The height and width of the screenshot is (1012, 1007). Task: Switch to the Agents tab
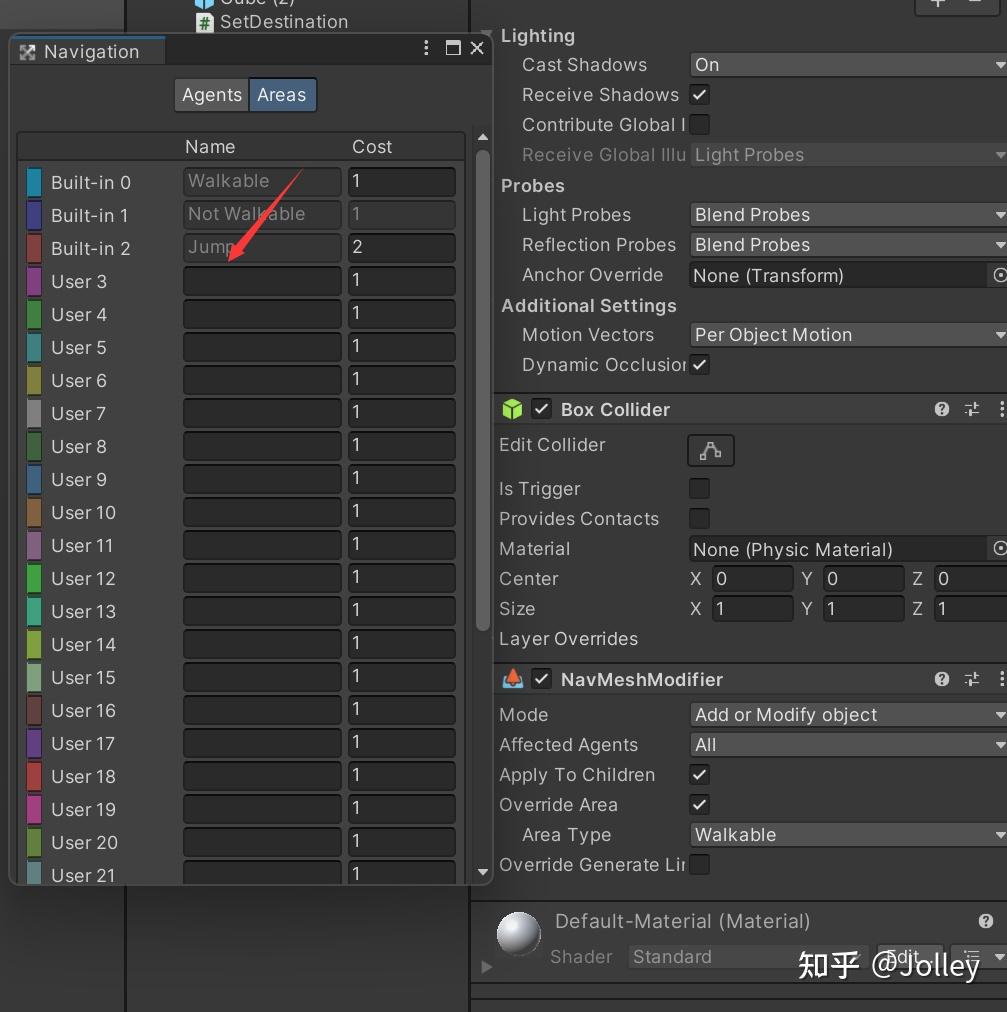(211, 95)
